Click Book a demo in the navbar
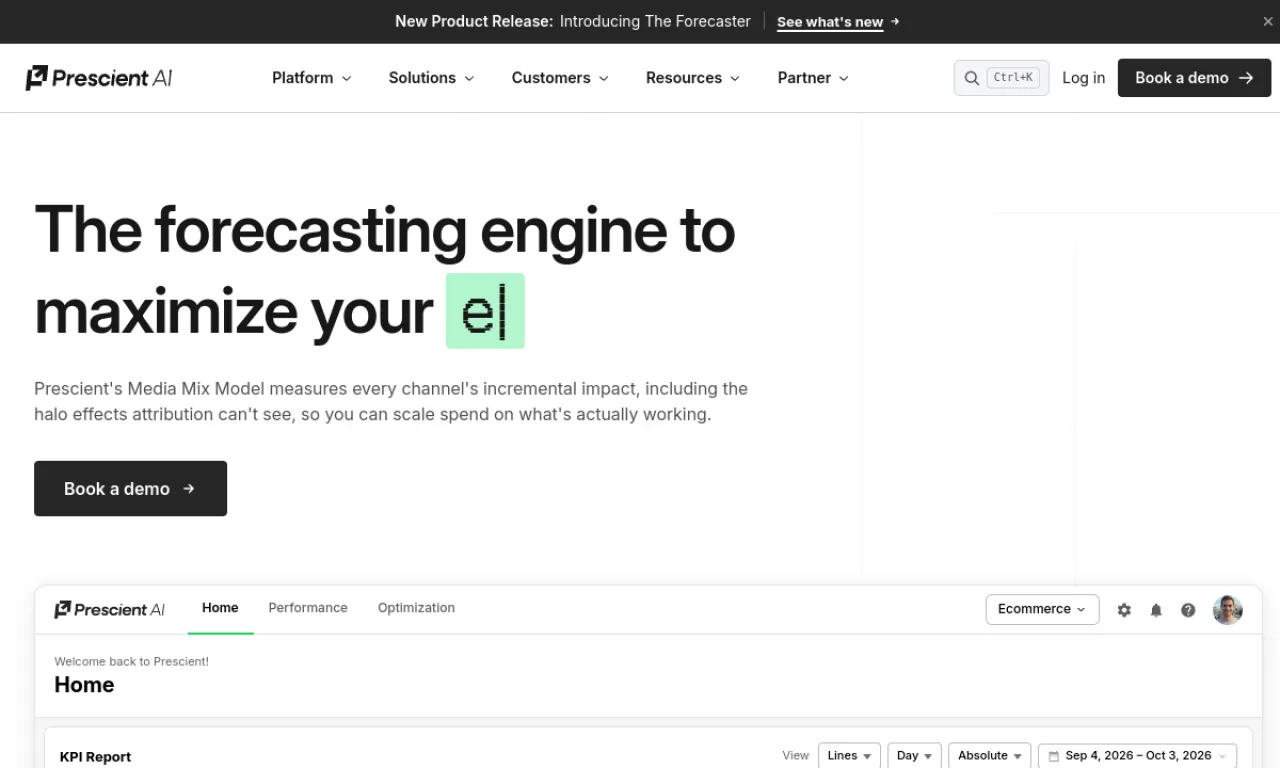This screenshot has height=768, width=1280. [x=1194, y=78]
